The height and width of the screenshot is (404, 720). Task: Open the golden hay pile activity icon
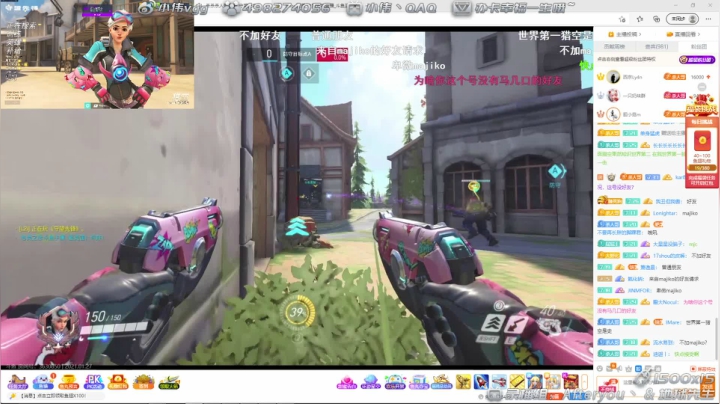coord(143,382)
